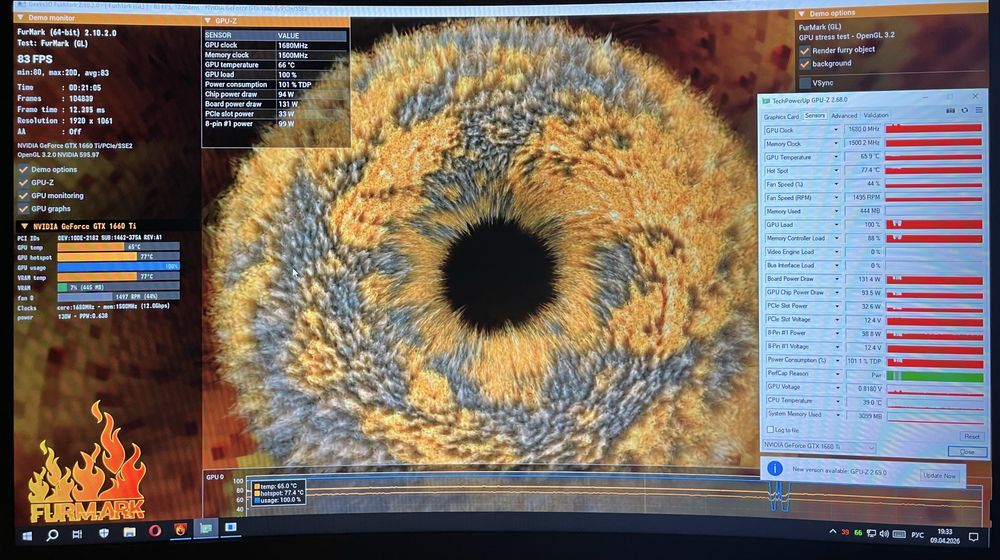Screen dimensions: 1000x560
Task: Open the GPU Clock sensor dropdown arrow
Action: click(x=835, y=130)
